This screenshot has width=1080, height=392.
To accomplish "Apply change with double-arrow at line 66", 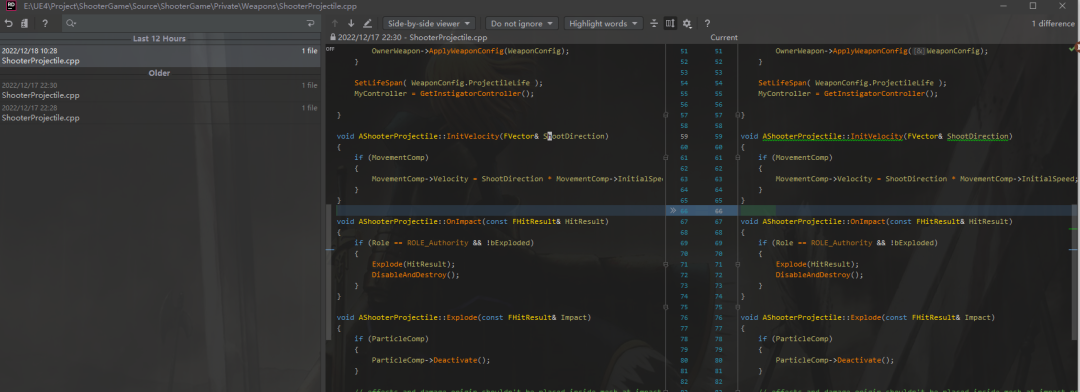I will (673, 210).
